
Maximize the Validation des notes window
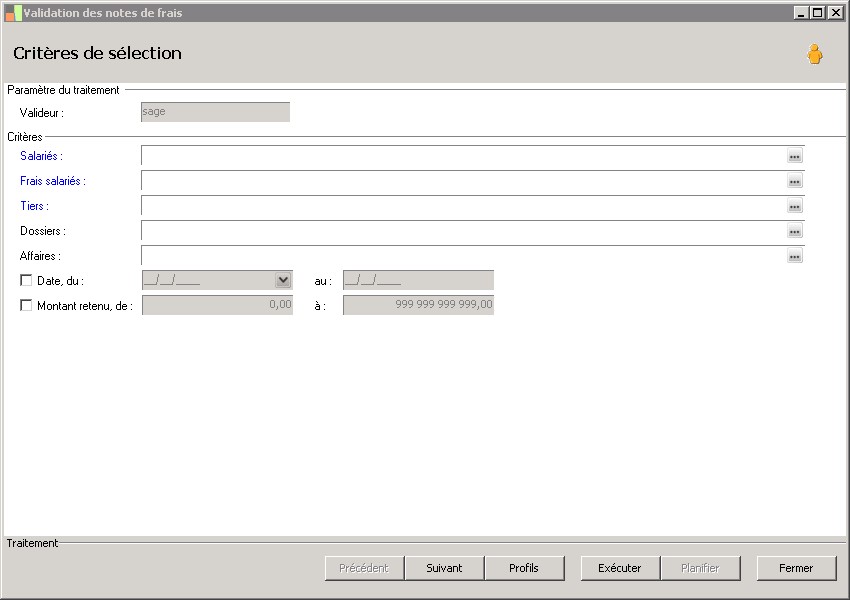click(818, 12)
